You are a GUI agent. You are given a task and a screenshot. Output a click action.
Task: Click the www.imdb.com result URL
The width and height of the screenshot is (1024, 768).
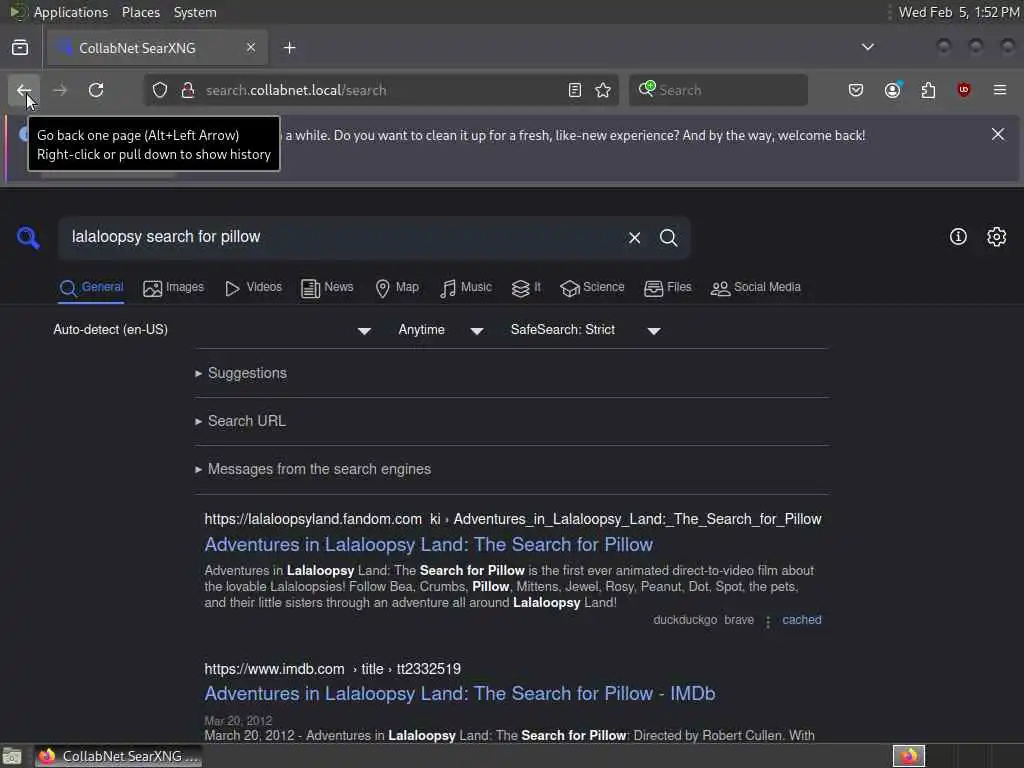[x=332, y=669]
